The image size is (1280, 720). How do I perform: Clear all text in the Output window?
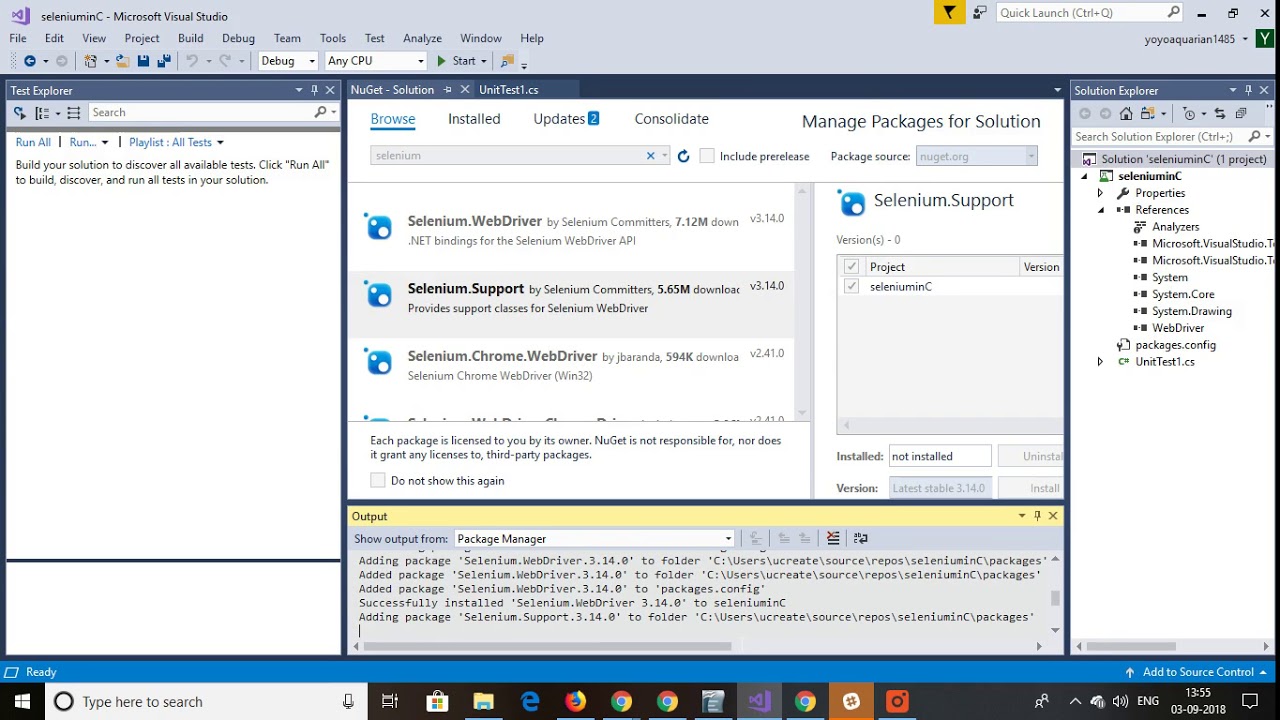click(x=833, y=538)
